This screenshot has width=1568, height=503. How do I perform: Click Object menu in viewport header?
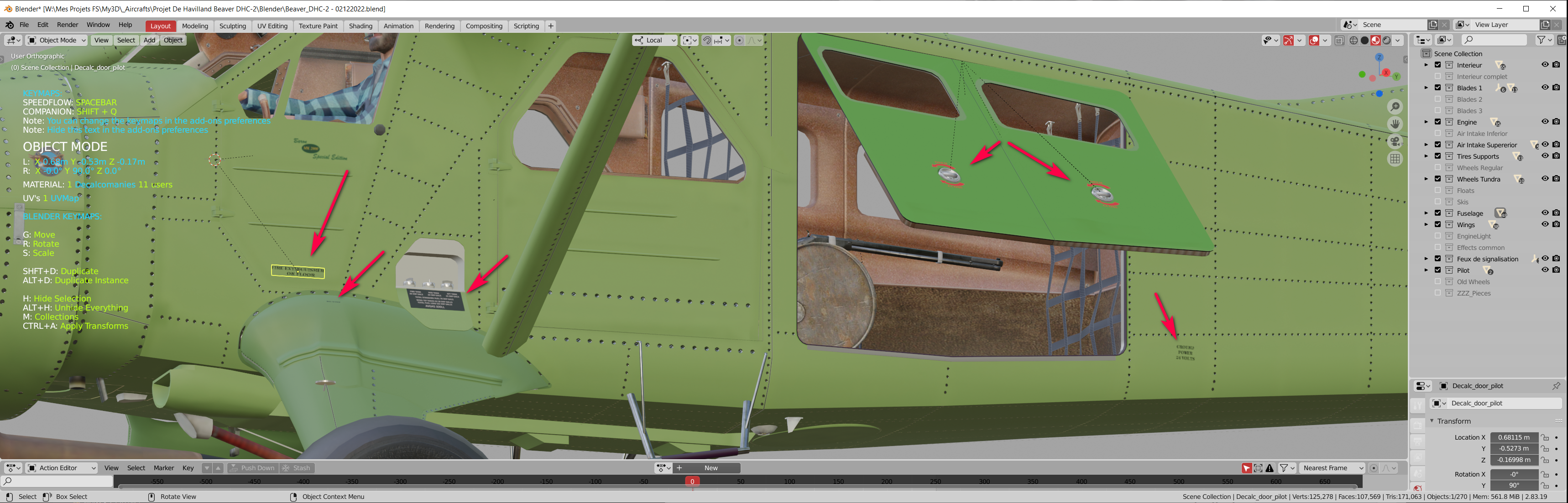point(173,40)
